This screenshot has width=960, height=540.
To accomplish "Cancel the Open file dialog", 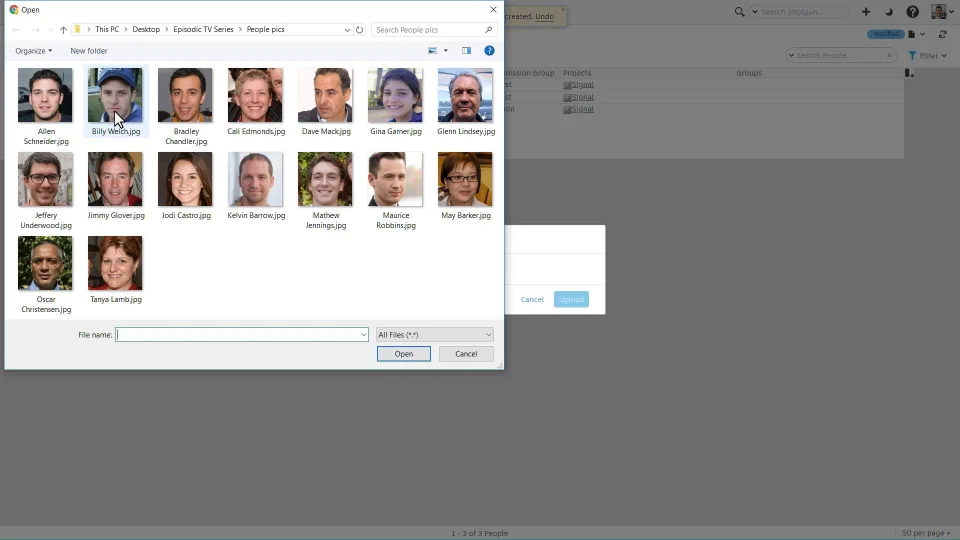I will pos(466,354).
